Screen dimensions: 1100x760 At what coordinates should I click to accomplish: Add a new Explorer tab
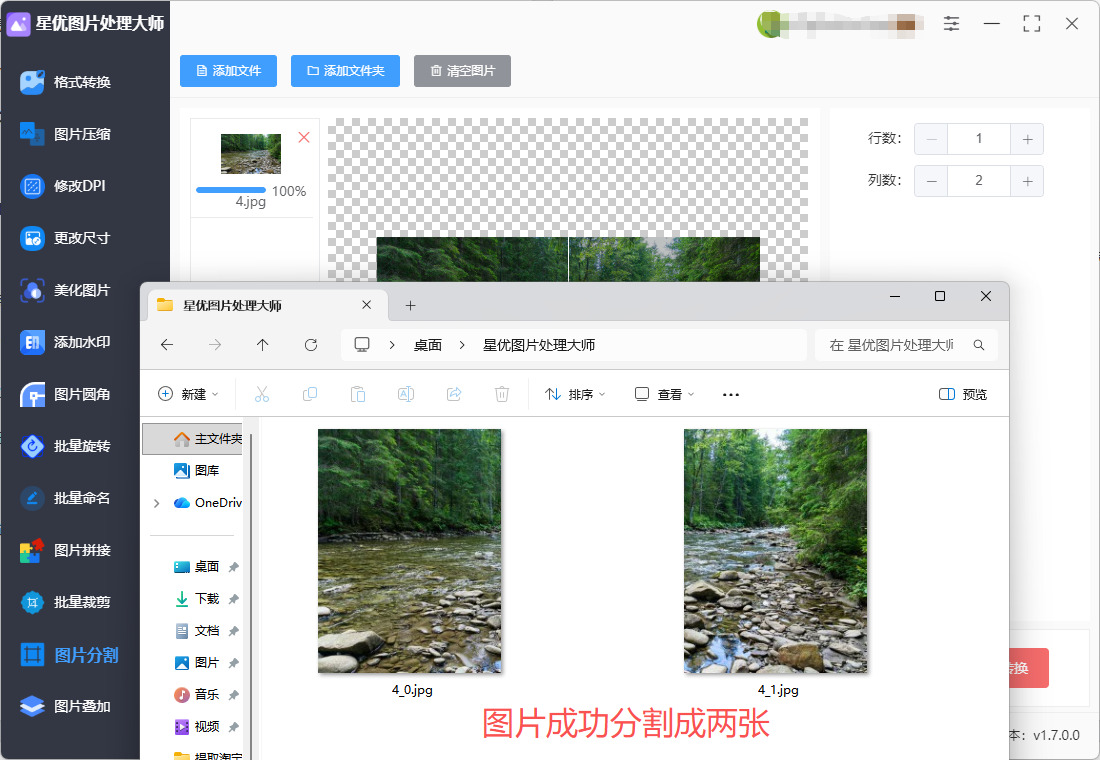(x=410, y=305)
